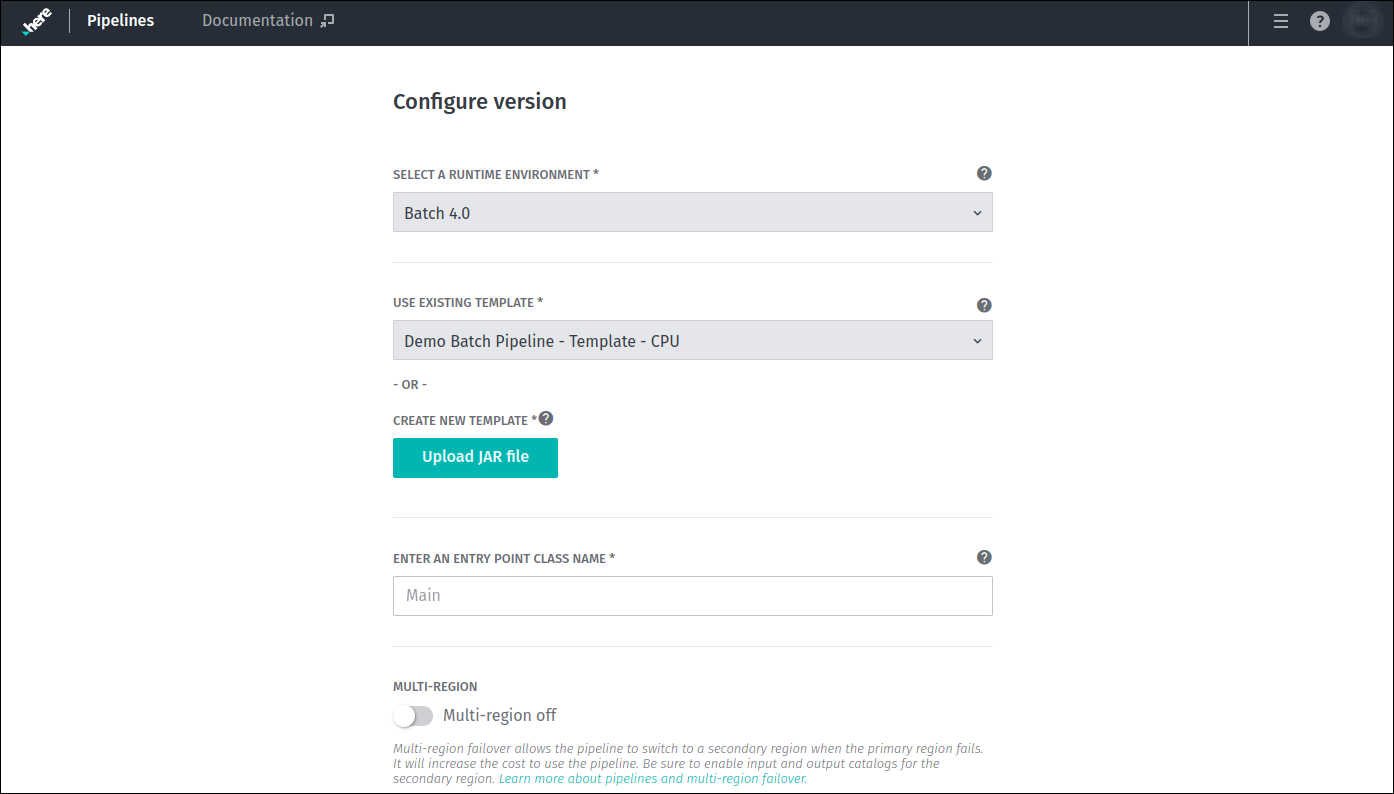The image size is (1394, 794).
Task: Click the Multi-region off label
Action: point(501,715)
